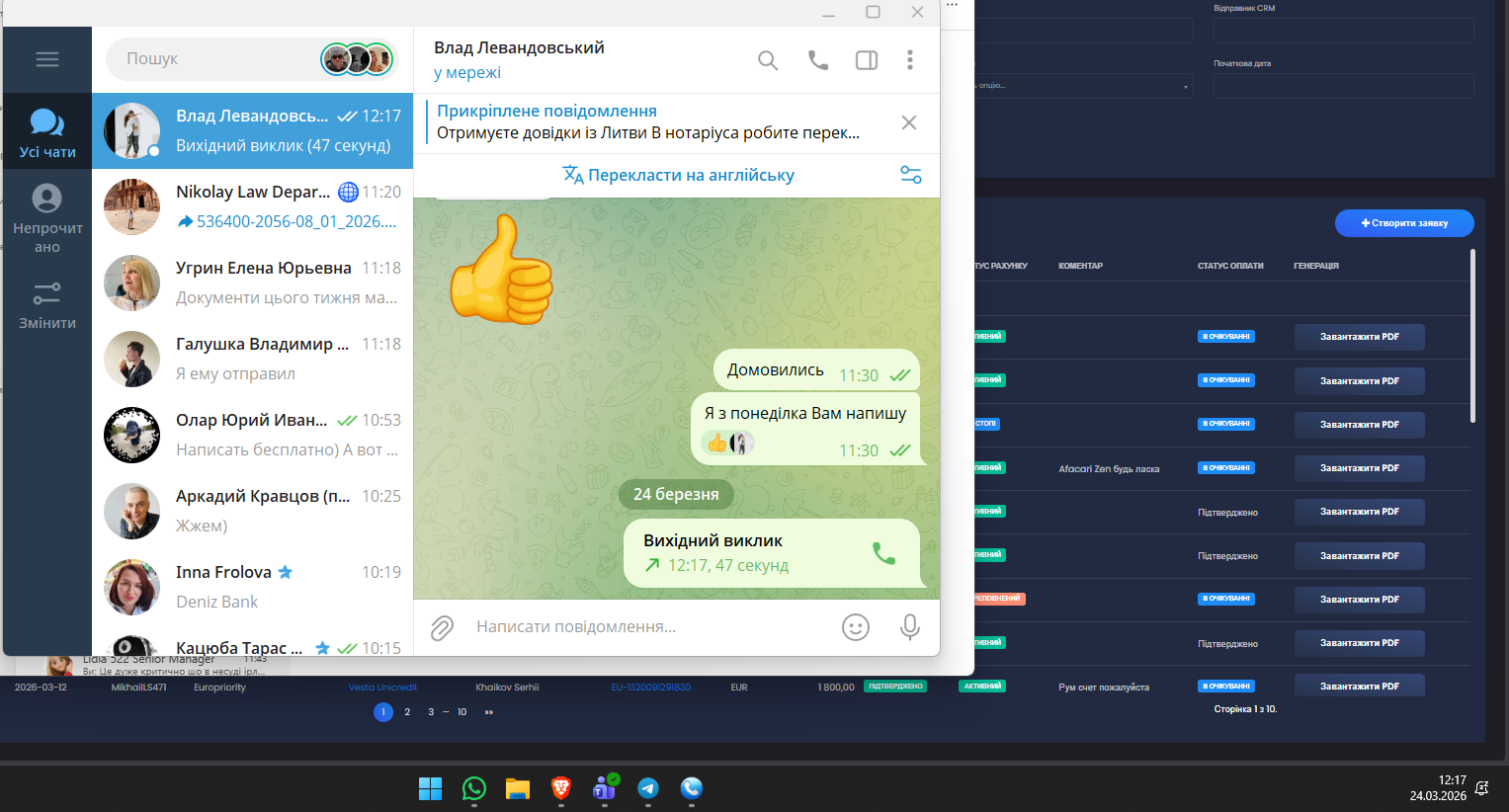Click the Домовились message bubble
1509x812 pixels.
tap(817, 370)
